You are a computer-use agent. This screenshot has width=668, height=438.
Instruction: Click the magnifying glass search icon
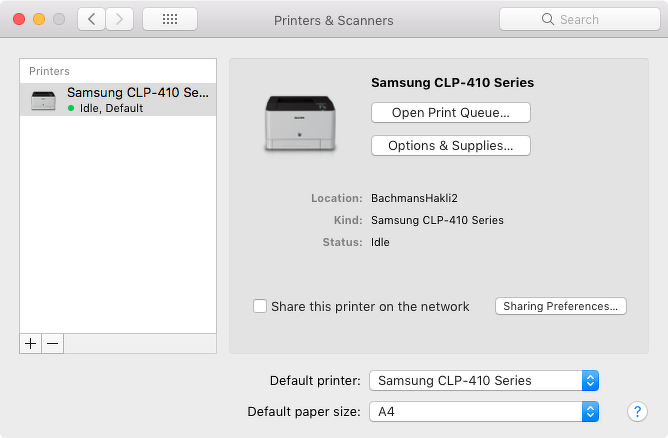pyautogui.click(x=548, y=19)
